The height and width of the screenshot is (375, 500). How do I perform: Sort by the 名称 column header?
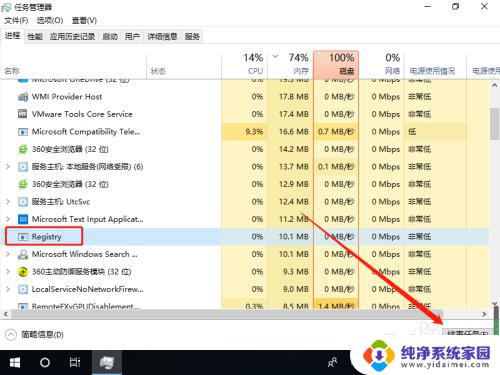click(74, 64)
